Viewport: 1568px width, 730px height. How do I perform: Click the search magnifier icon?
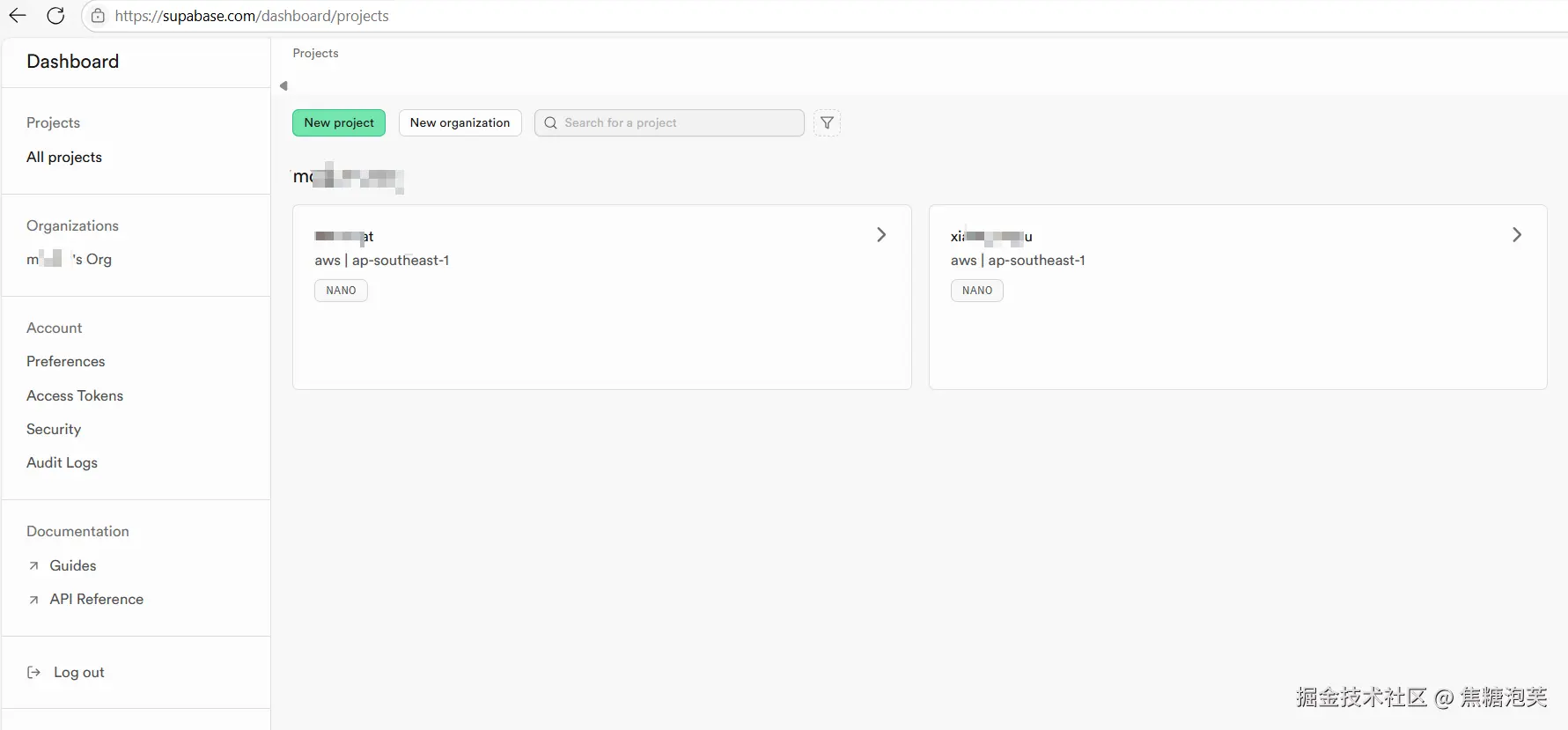point(550,122)
